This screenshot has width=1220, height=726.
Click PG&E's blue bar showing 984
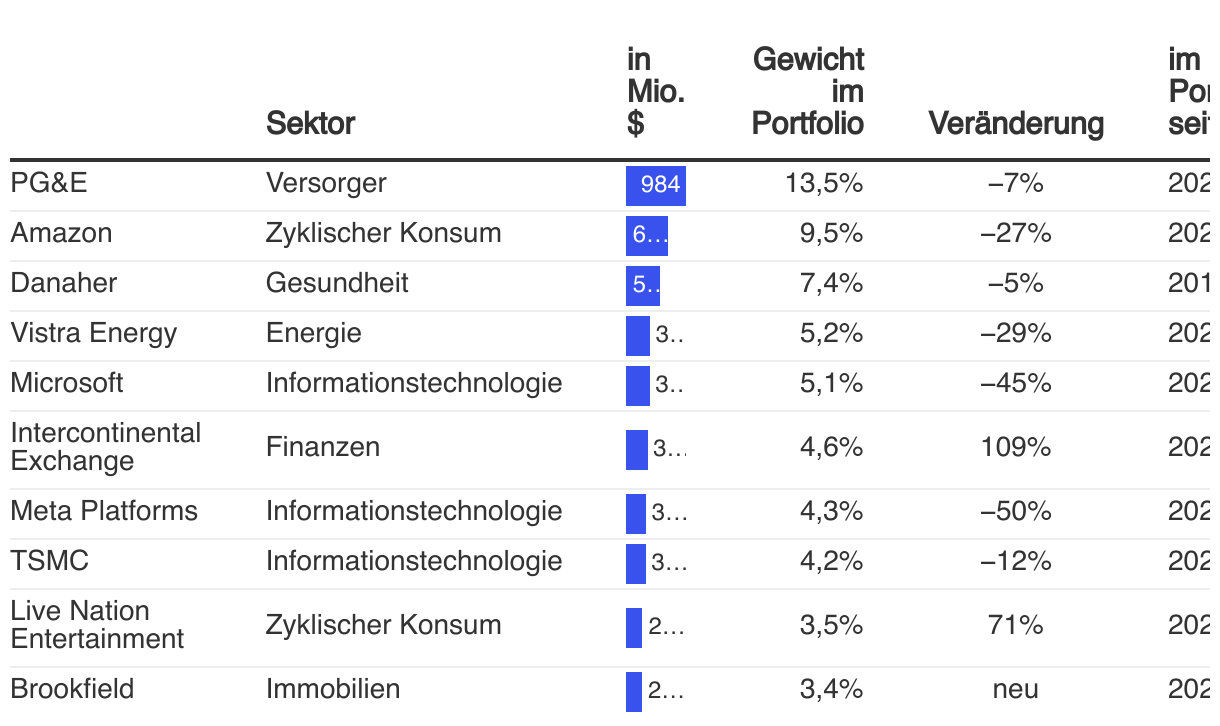(x=656, y=185)
